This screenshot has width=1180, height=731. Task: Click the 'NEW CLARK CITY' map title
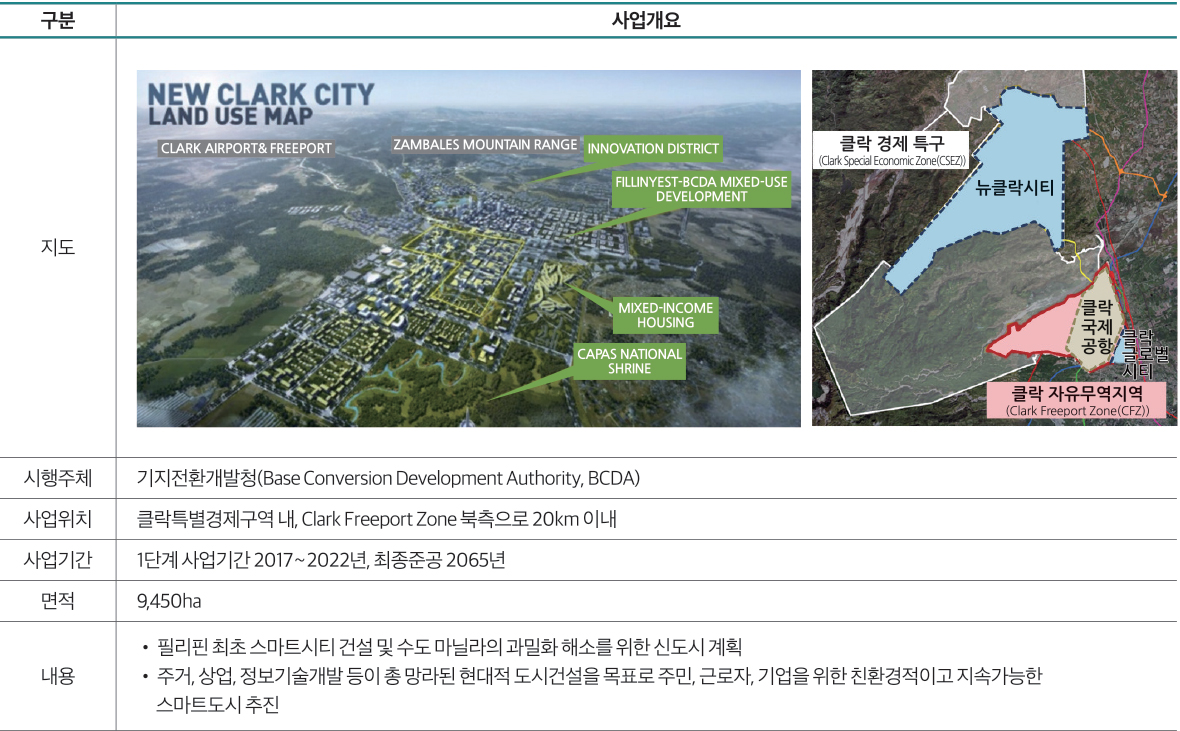pyautogui.click(x=260, y=95)
